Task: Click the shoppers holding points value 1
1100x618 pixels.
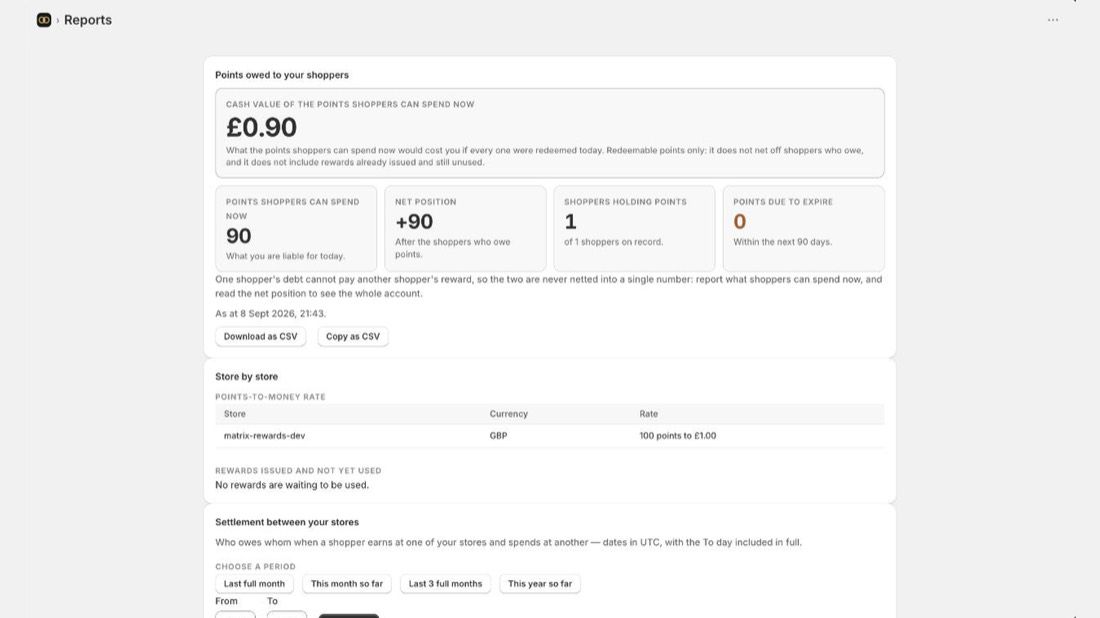Action: (570, 222)
